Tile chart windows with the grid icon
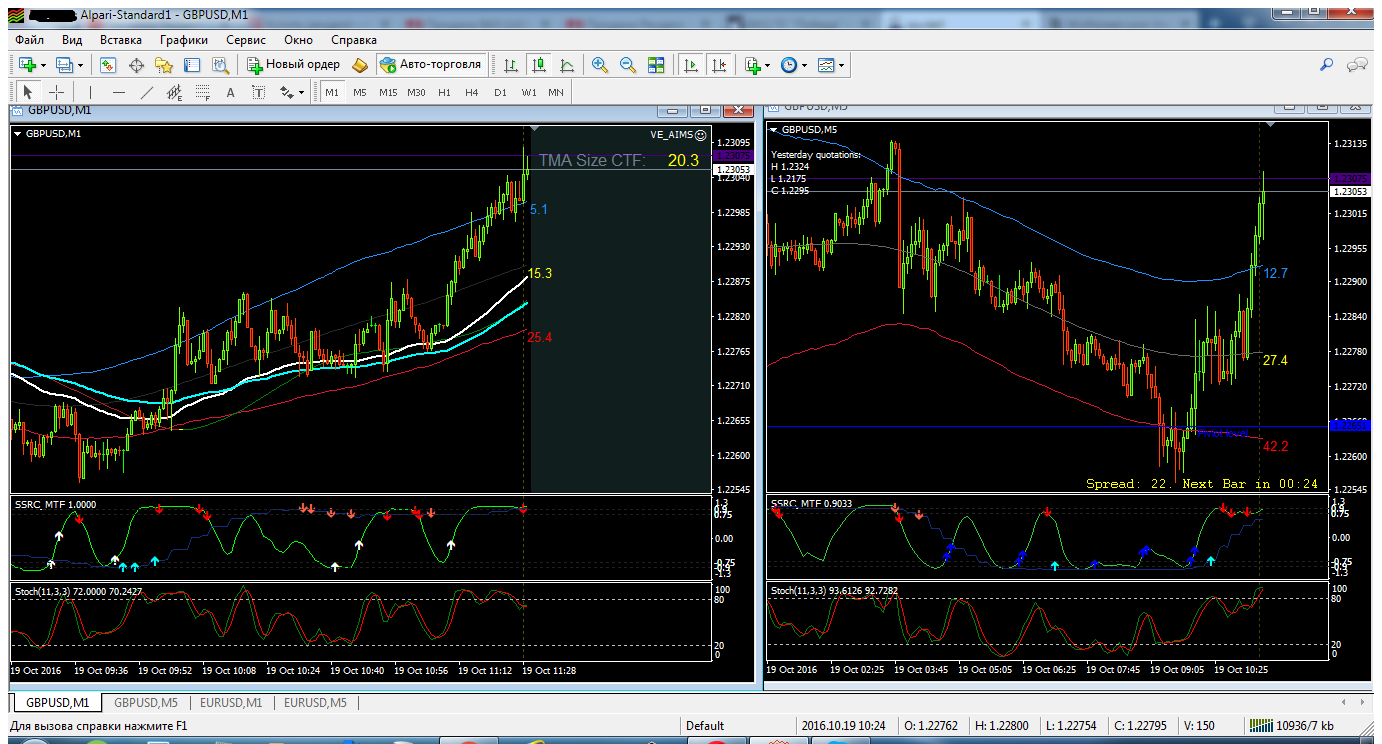The height and width of the screenshot is (744, 1382). point(656,65)
